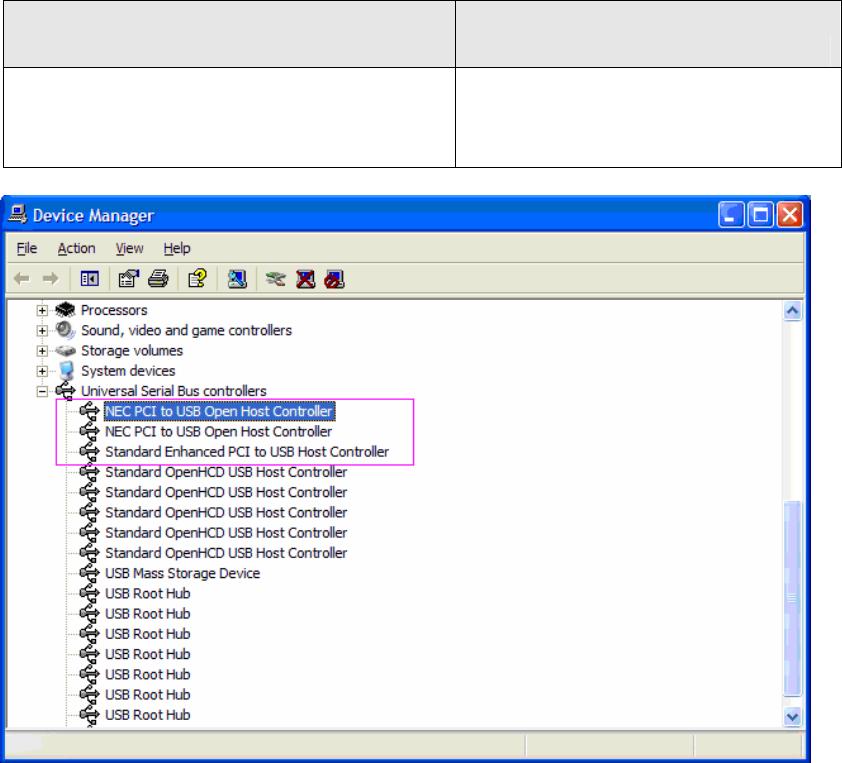Scan for hardware changes via toolbar icon
The width and height of the screenshot is (842, 763).
point(237,279)
